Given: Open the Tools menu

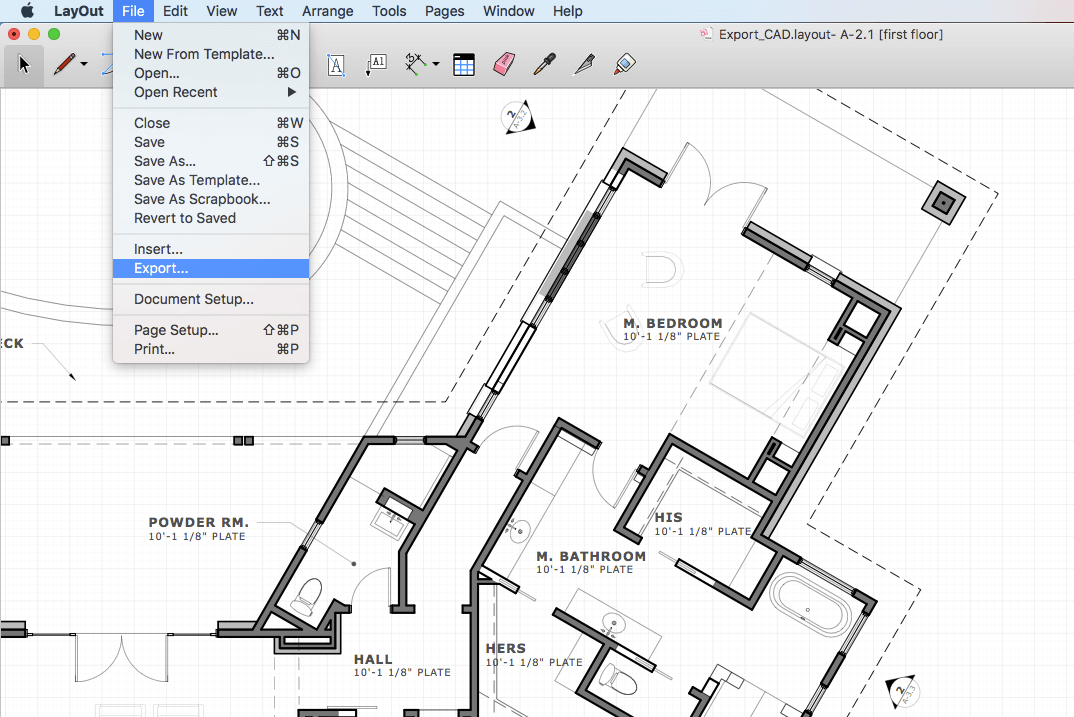Looking at the screenshot, I should [389, 11].
